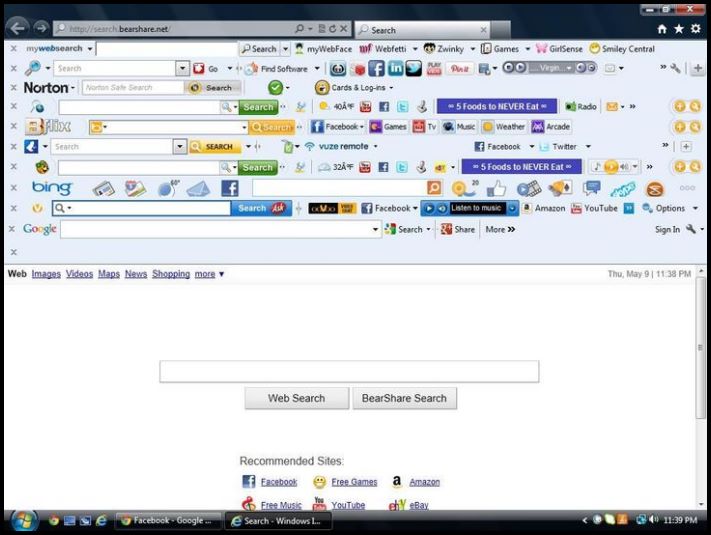
Task: Expand Games dropdown in mywebsearch toolbar
Action: pyautogui.click(x=527, y=49)
